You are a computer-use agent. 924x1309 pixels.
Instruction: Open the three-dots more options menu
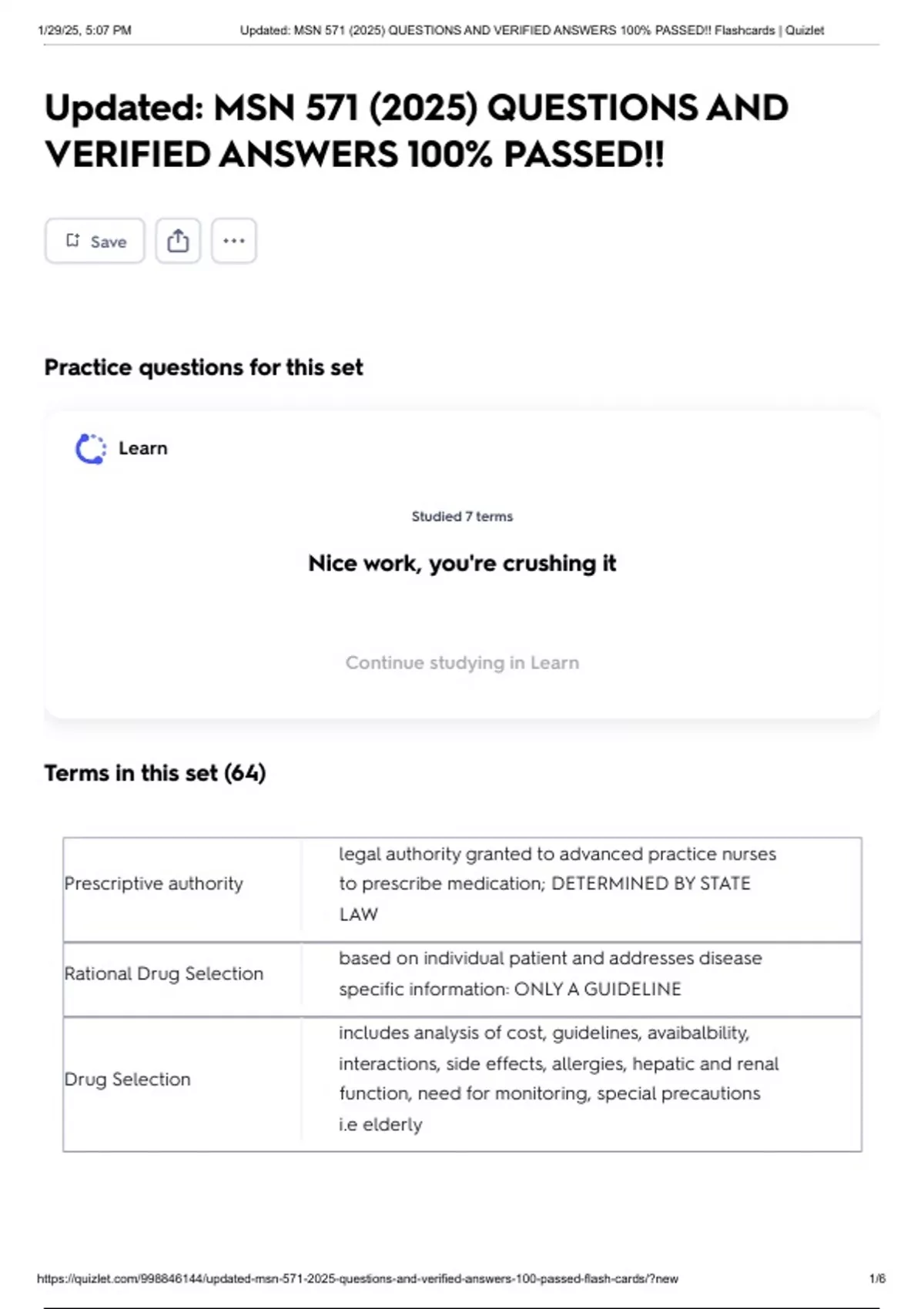point(233,241)
